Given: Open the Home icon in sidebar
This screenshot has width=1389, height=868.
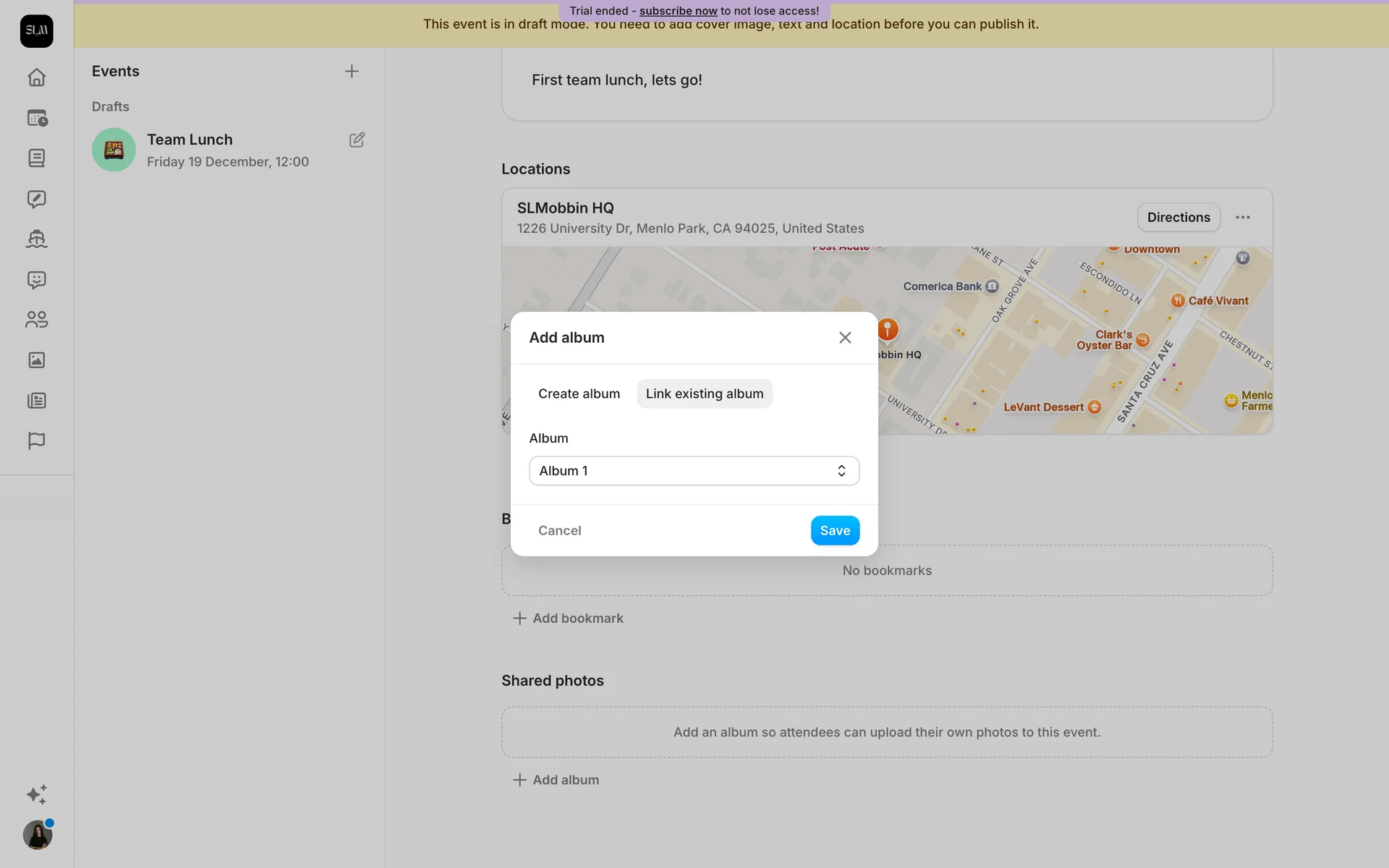Looking at the screenshot, I should click(36, 77).
